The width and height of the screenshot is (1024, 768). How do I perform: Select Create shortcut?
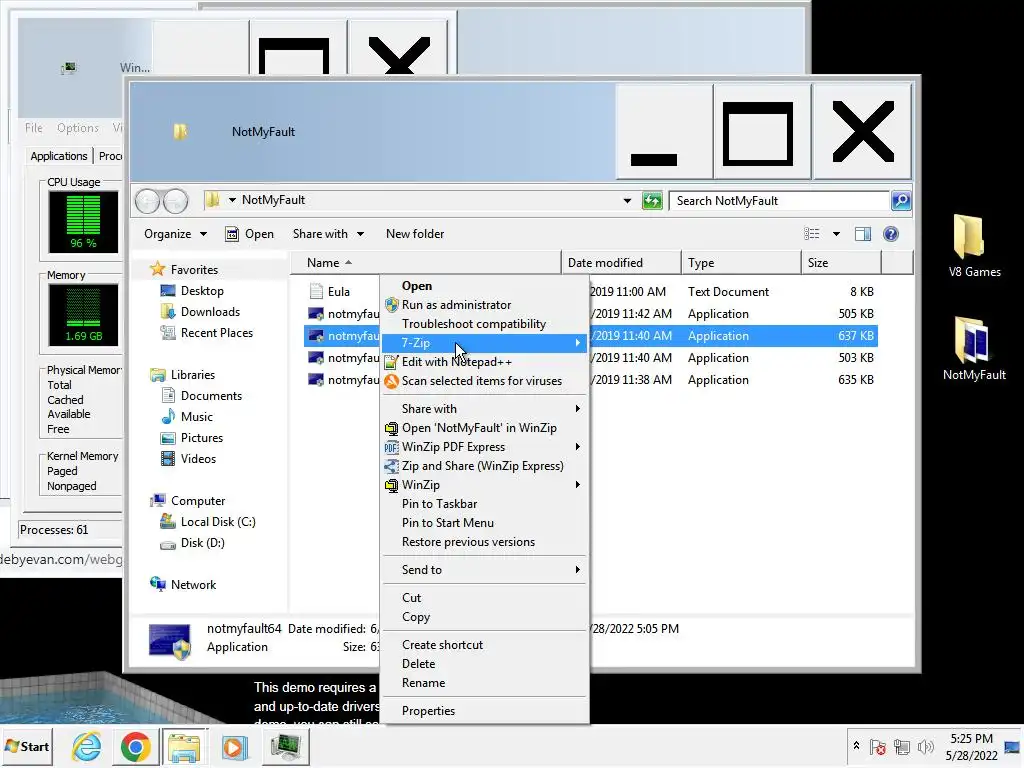[x=484, y=645]
